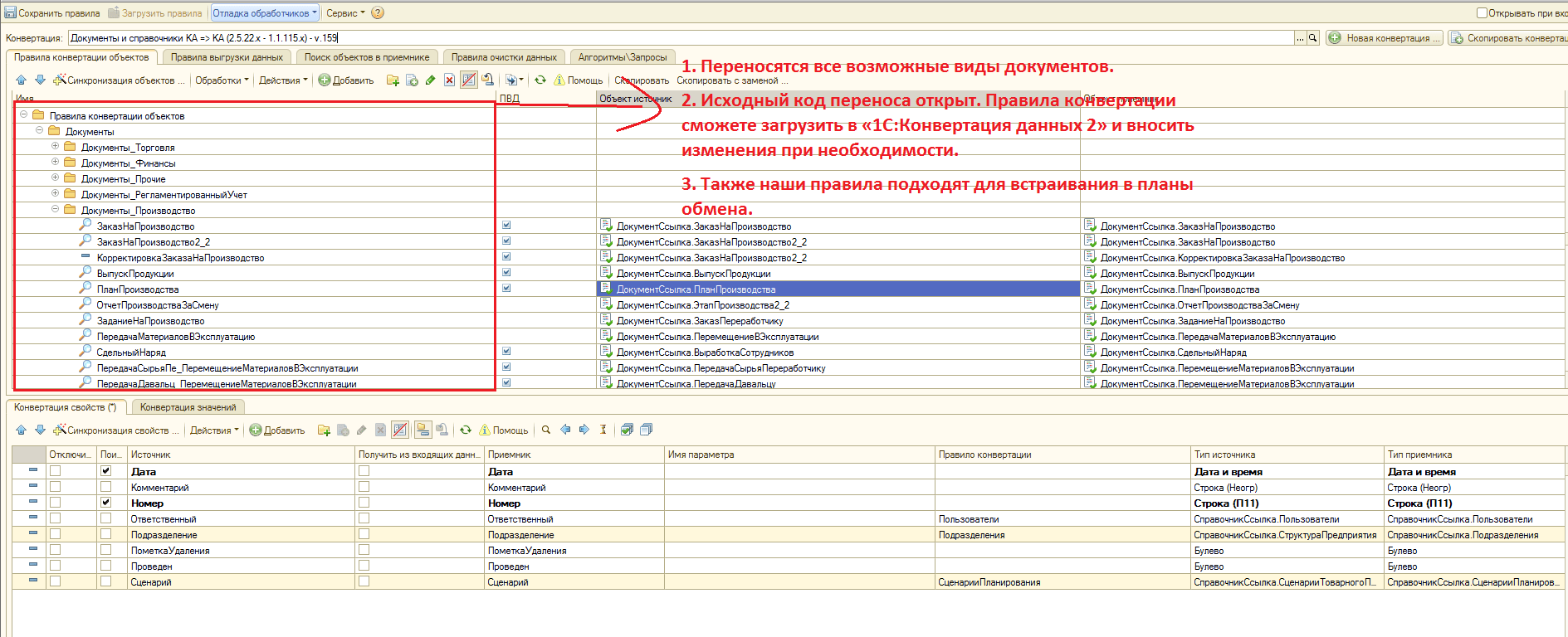Click search magnifier next to Конвертация field
The height and width of the screenshot is (637, 1568).
[x=1313, y=38]
